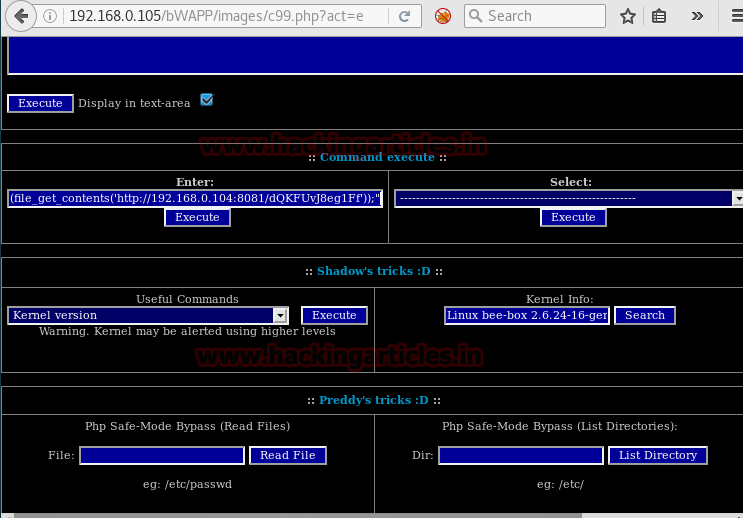Image resolution: width=743 pixels, height=518 pixels.
Task: Search for the kernel info exploit
Action: click(644, 316)
